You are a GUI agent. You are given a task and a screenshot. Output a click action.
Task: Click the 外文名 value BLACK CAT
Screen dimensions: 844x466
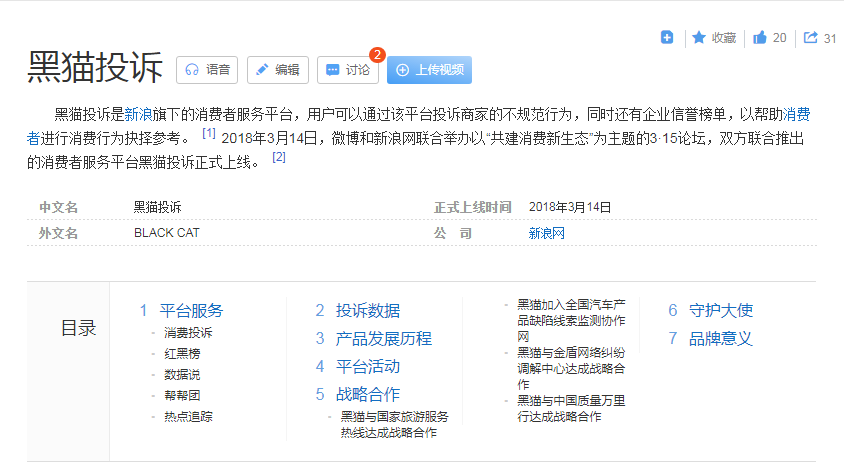[167, 233]
